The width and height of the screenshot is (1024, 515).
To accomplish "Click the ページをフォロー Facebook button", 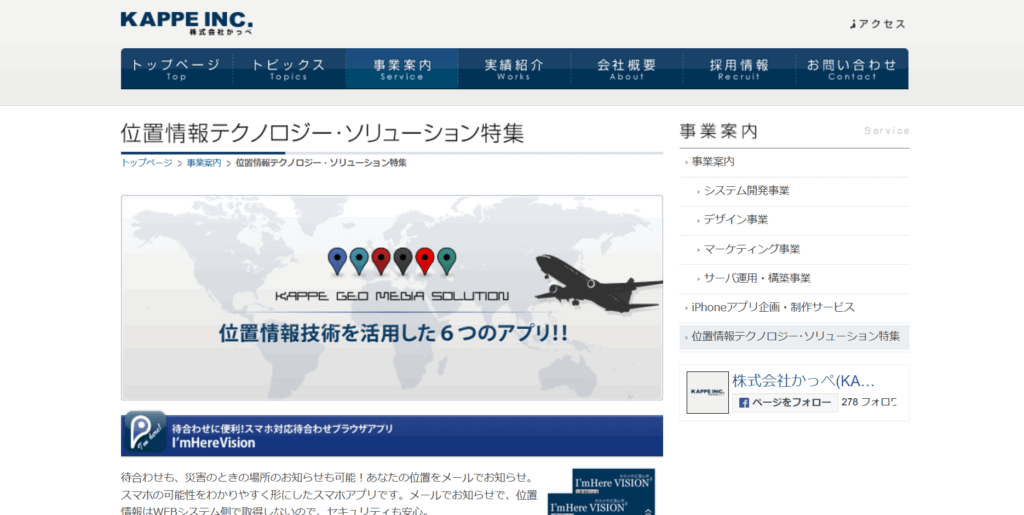I will click(785, 403).
